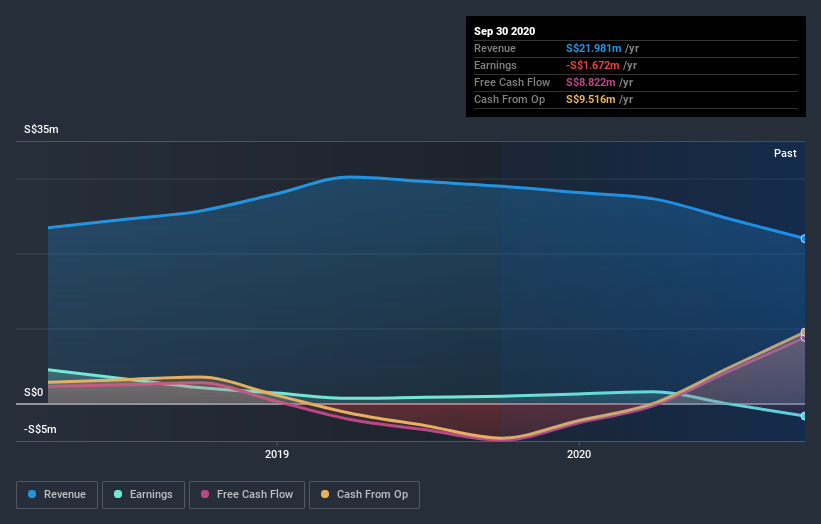This screenshot has width=821, height=524.
Task: Click the Revenue row label in the tooltip
Action: [495, 48]
